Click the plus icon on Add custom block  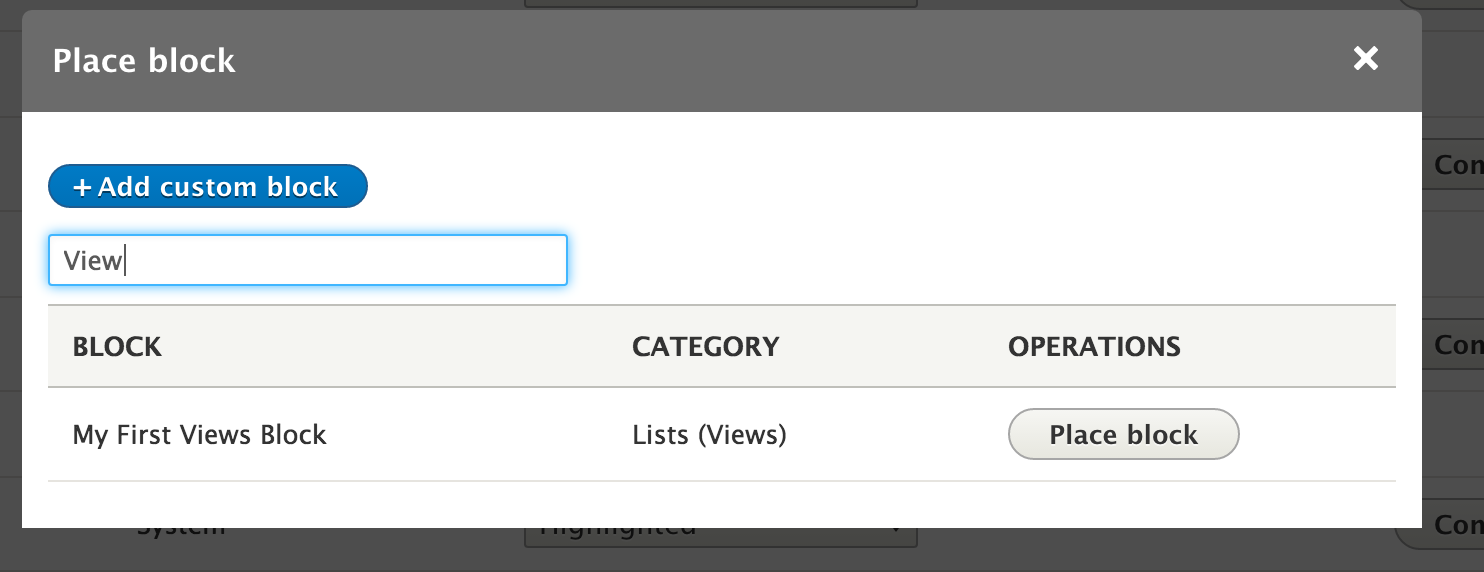pyautogui.click(x=82, y=188)
